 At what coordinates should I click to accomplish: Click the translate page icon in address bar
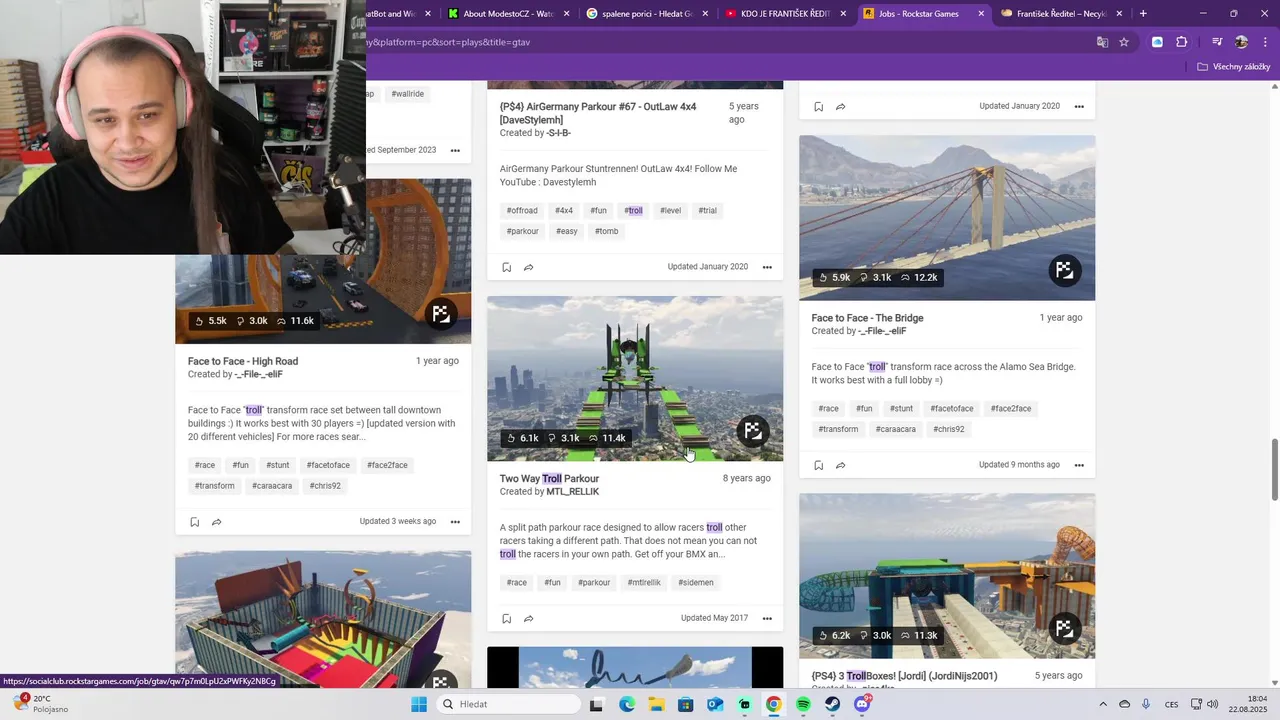tap(1102, 42)
